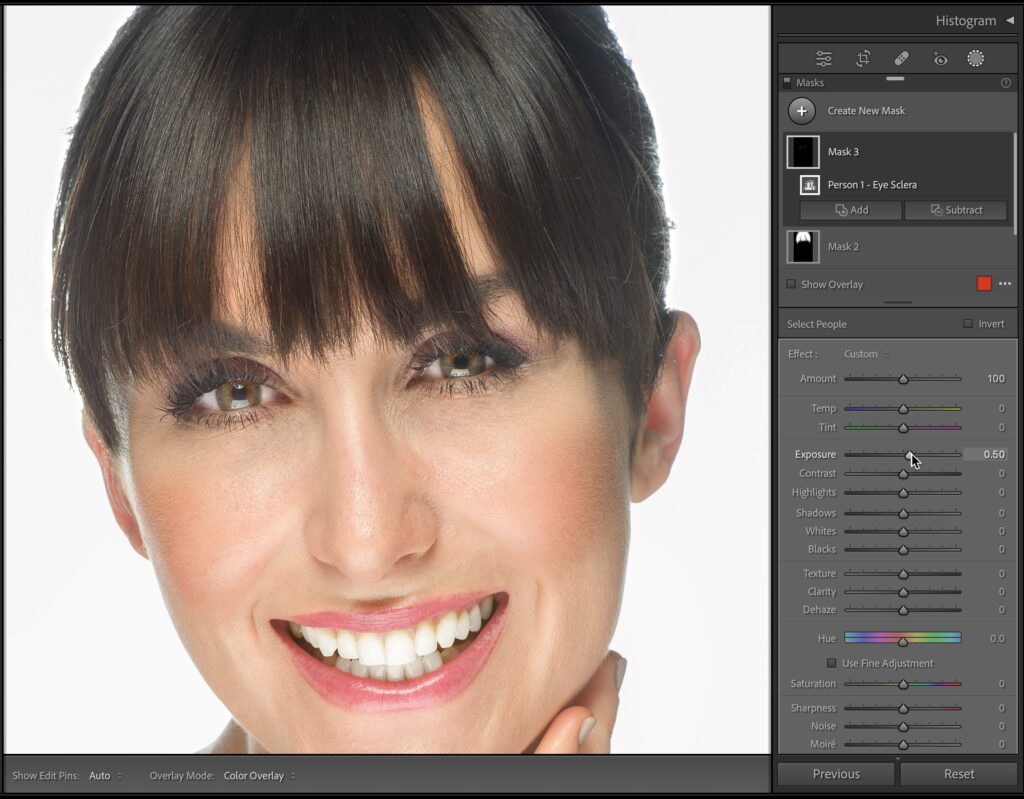Collapse the Histogram panel arrow

point(1009,20)
